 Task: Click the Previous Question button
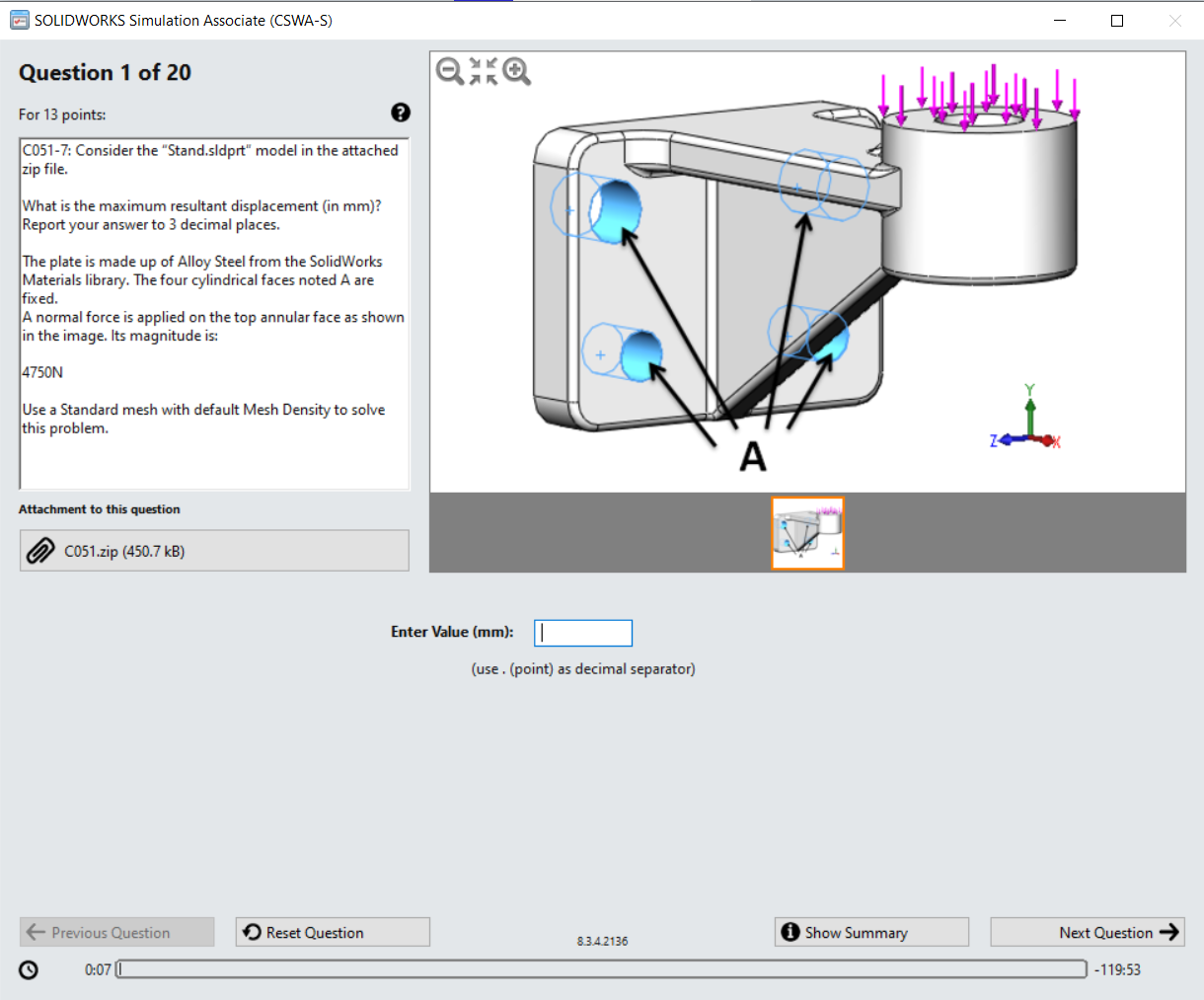116,931
